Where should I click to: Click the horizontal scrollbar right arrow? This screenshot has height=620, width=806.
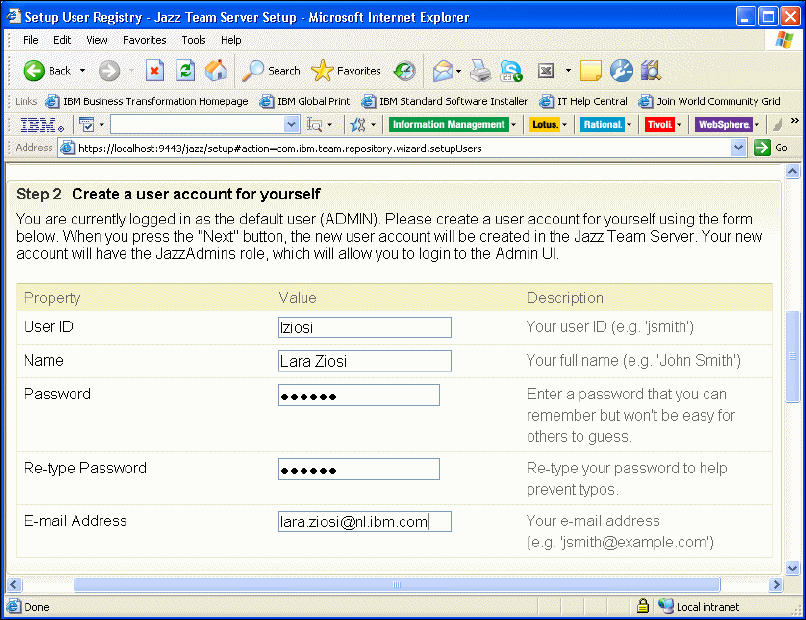point(776,585)
